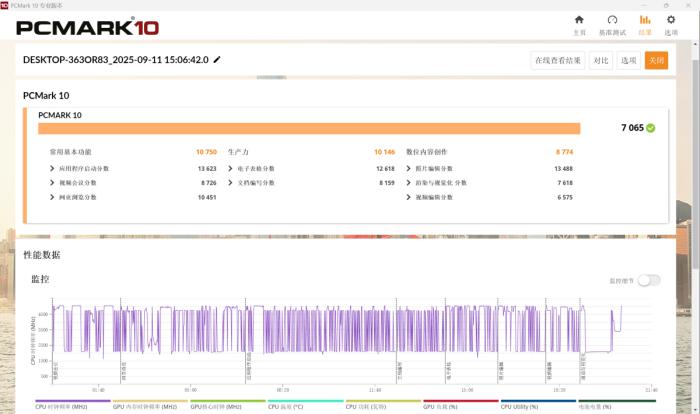Open the Home (主页) tab
The image size is (700, 414).
click(x=579, y=25)
